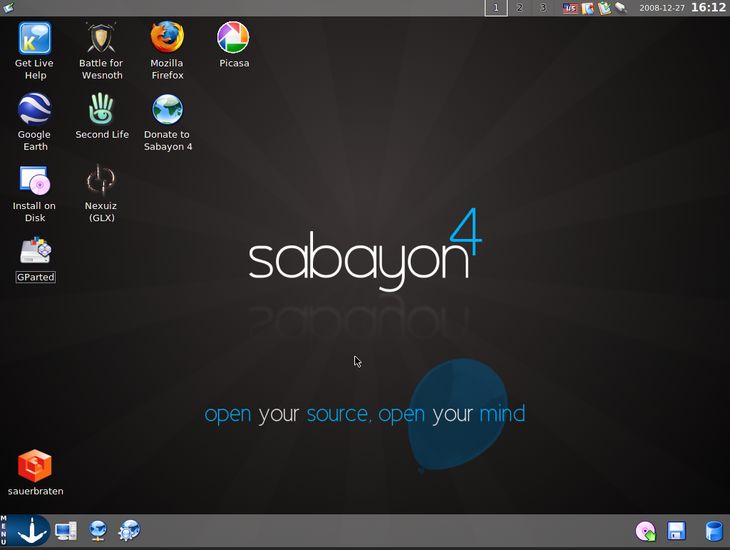
Task: Switch to virtual desktop 1
Action: [x=496, y=8]
